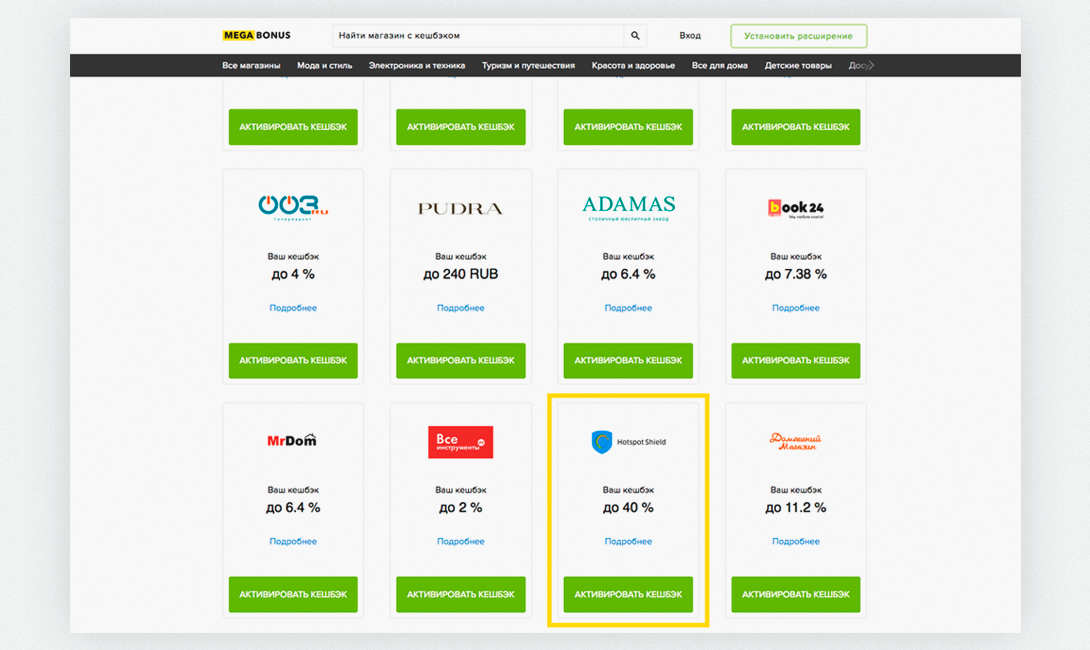Viewport: 1090px width, 650px height.
Task: Click Подробнее under MrDom
Action: (293, 542)
